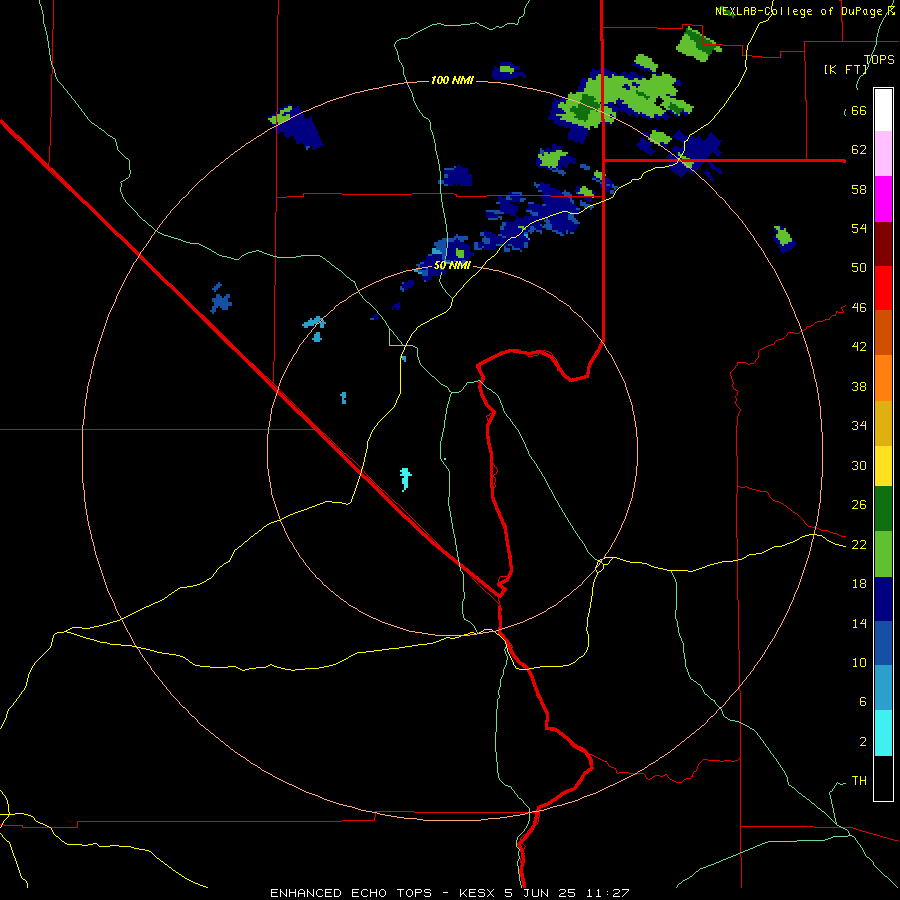Click the '38' scale value
This screenshot has height=900, width=900.
coord(859,386)
